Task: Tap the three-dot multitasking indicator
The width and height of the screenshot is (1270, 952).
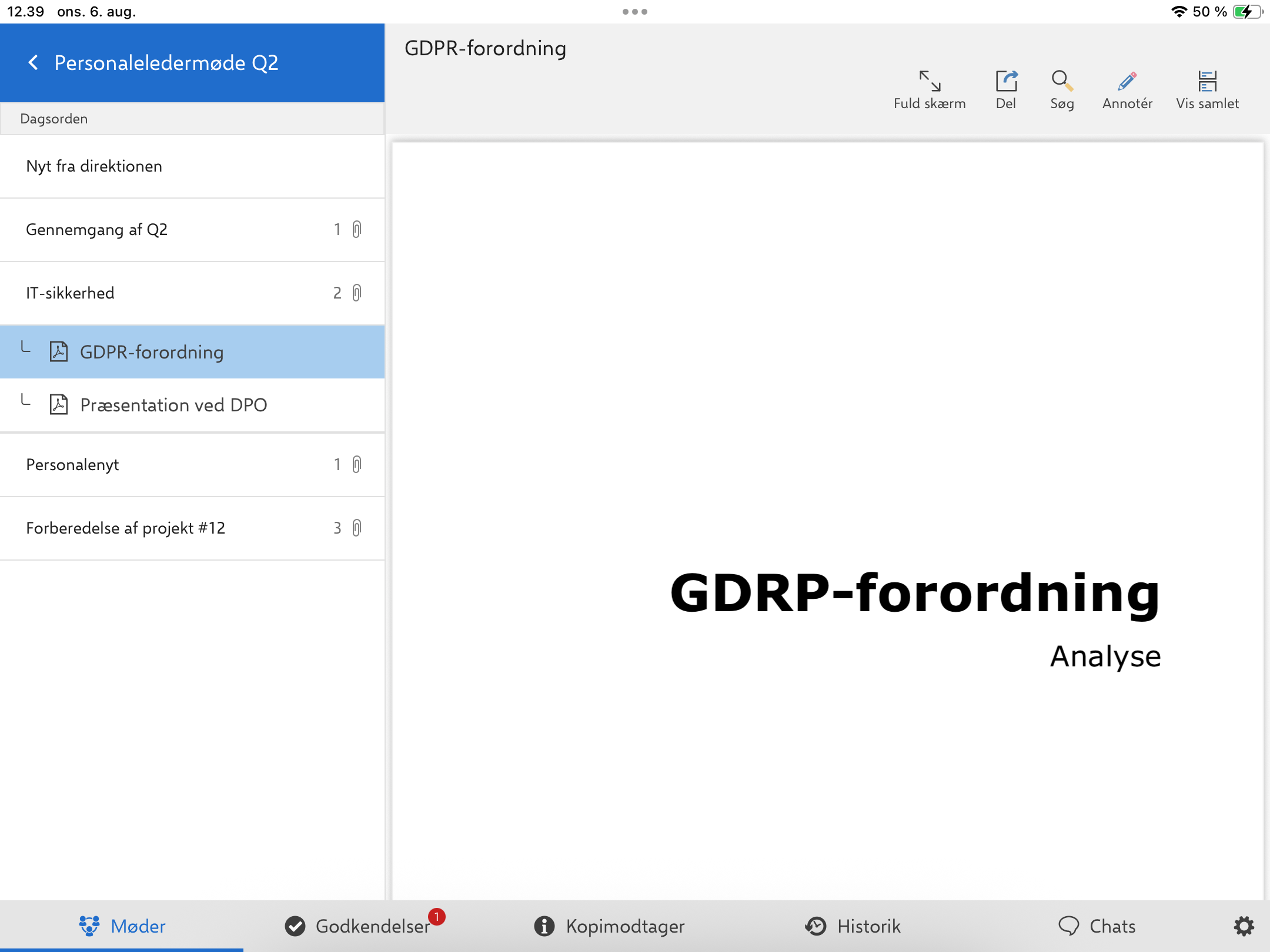Action: 635,12
